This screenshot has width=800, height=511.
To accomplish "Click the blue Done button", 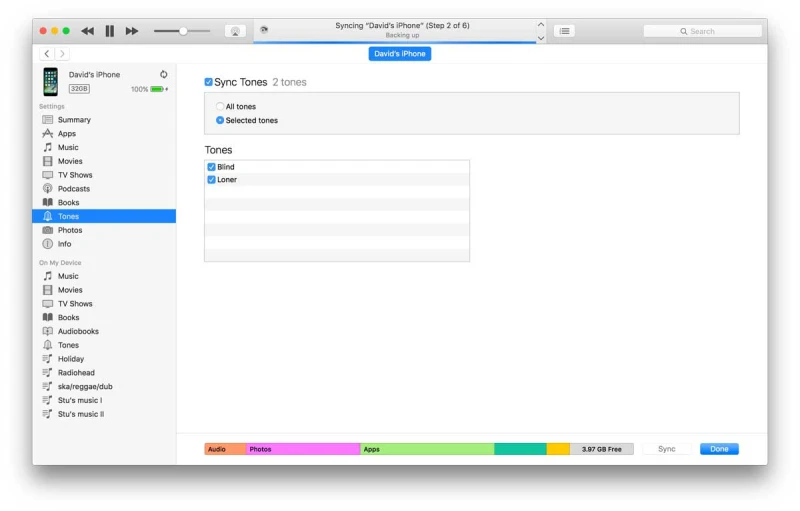I will pos(719,449).
